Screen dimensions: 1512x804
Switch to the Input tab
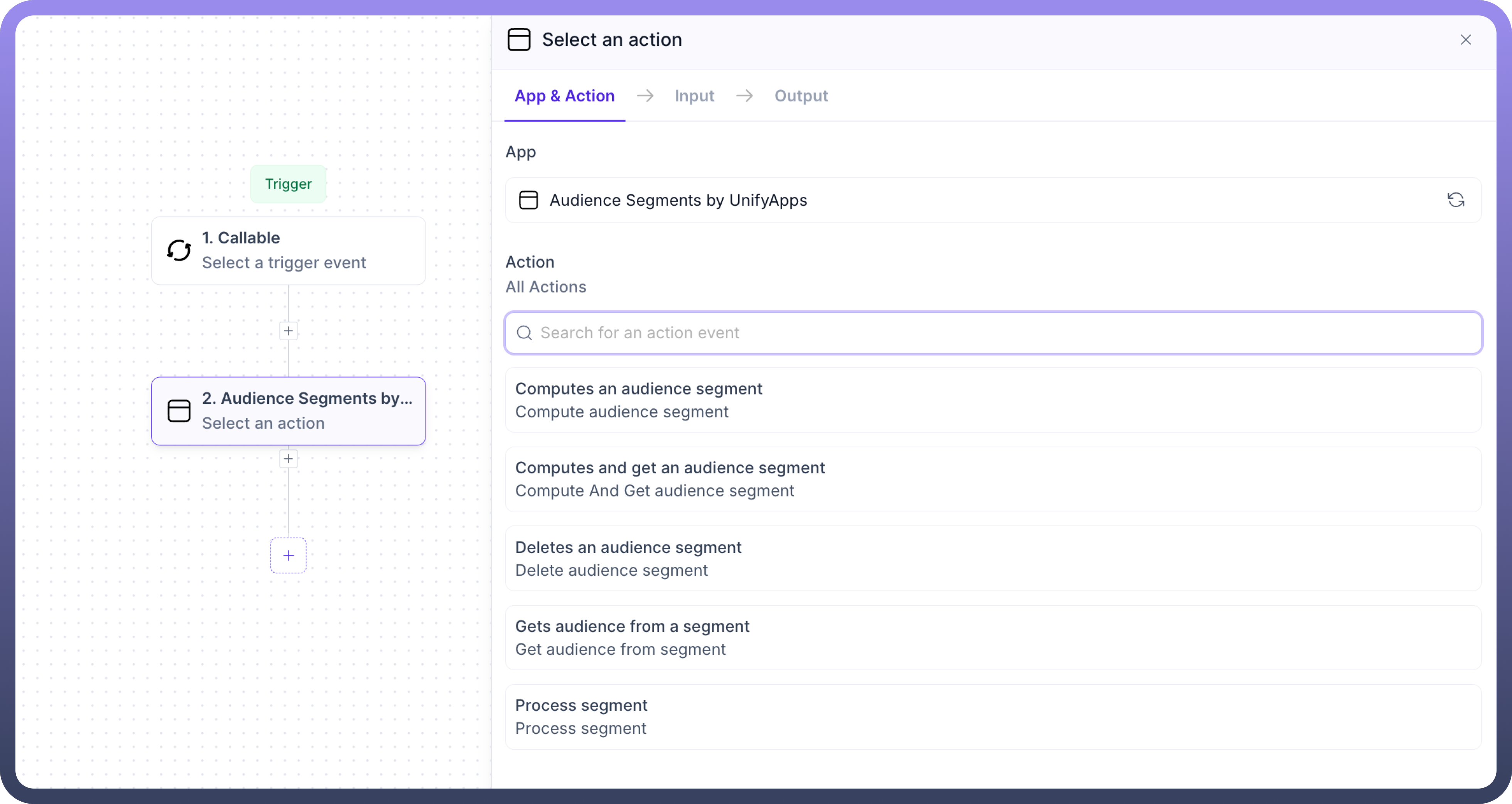694,96
